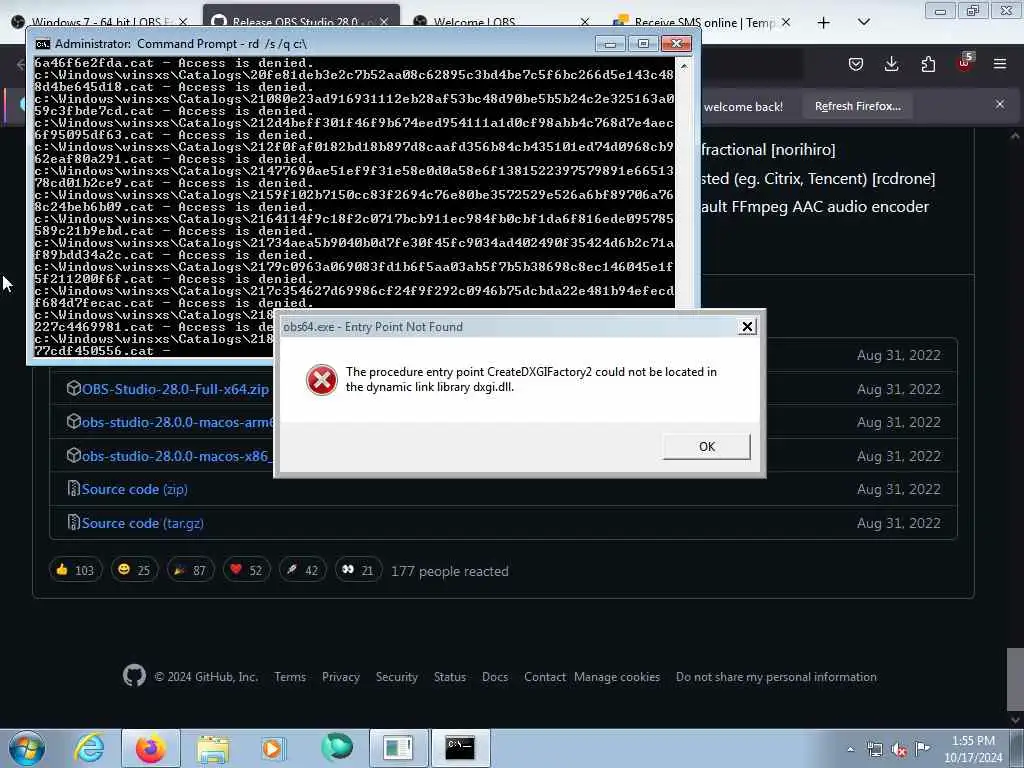Click Manage cookies in the footer

pyautogui.click(x=617, y=677)
